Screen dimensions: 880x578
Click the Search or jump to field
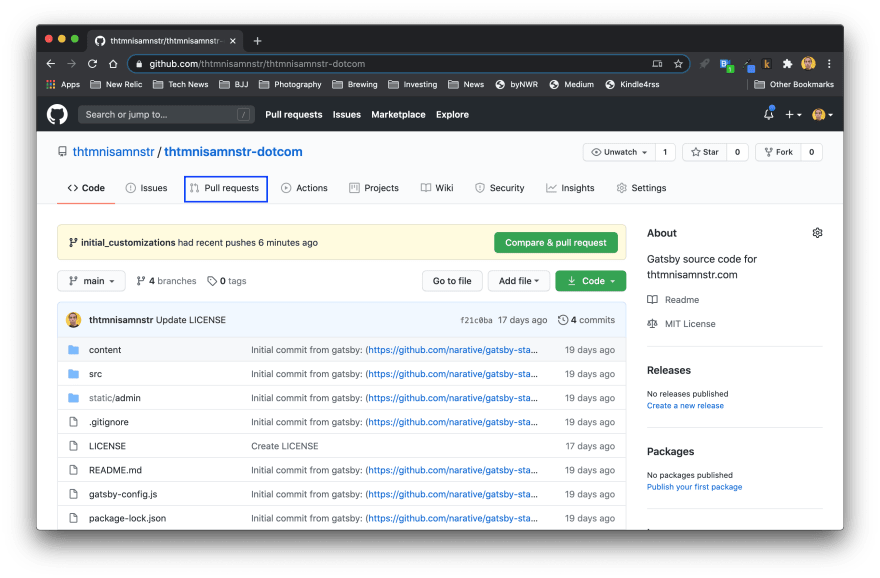pos(165,115)
